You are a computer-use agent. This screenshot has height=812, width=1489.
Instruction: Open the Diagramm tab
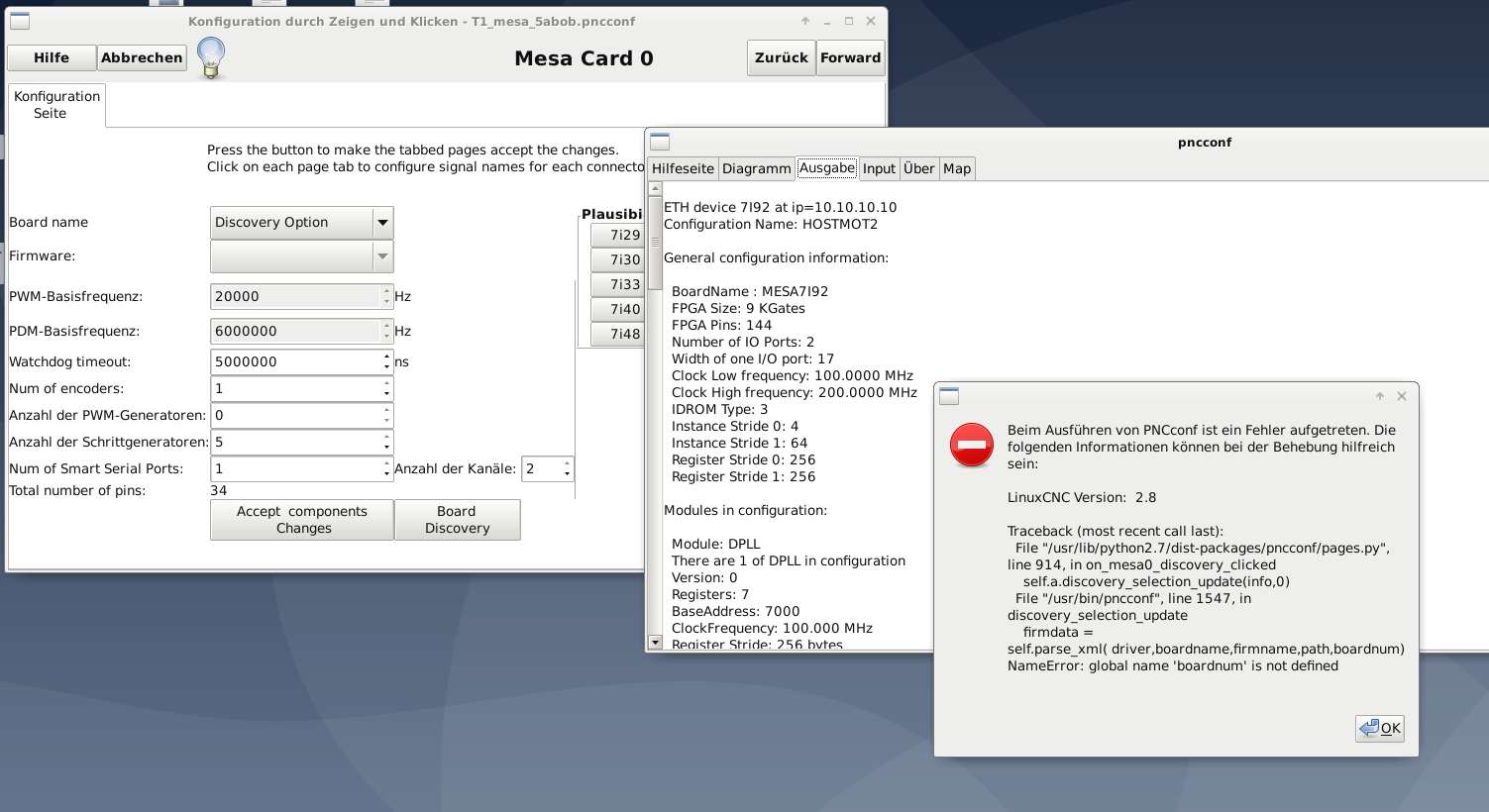tap(756, 168)
